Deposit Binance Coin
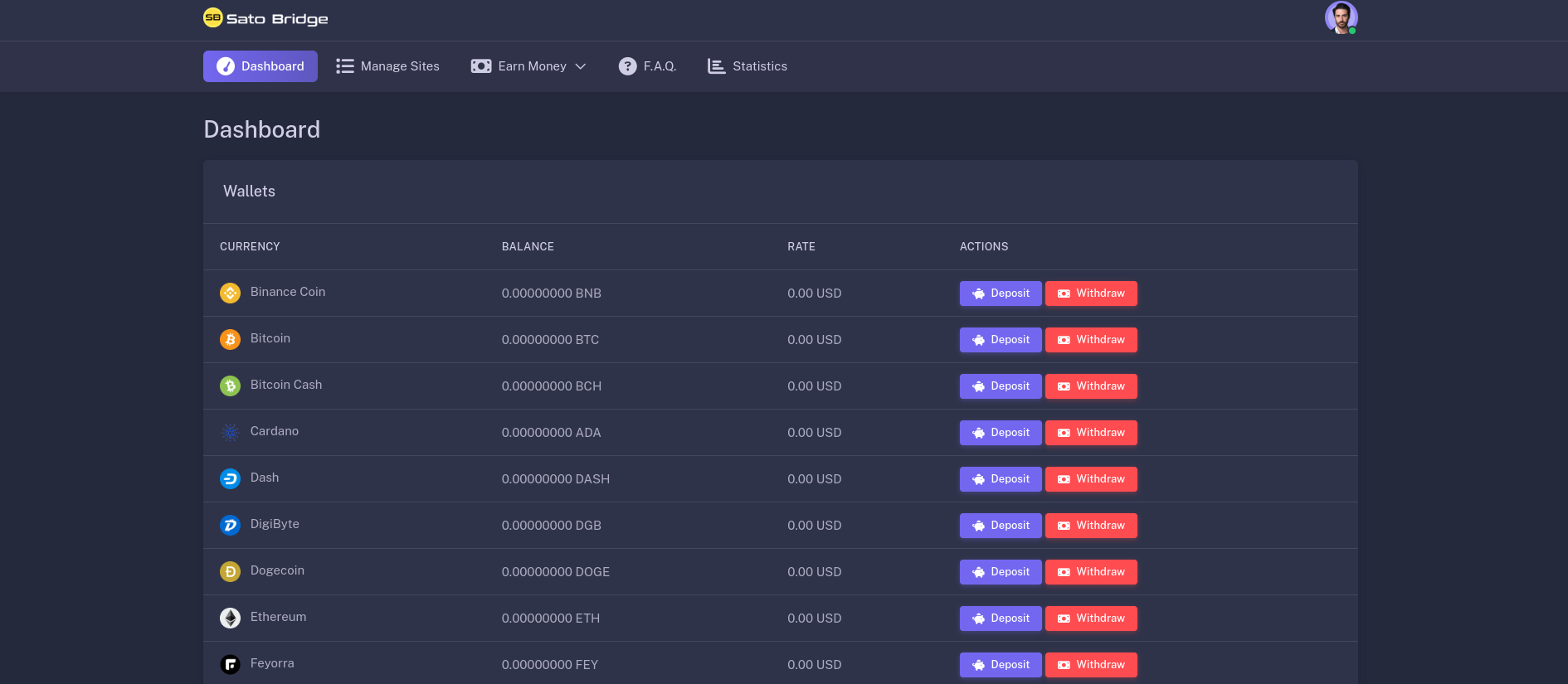This screenshot has width=1568, height=684. tap(1001, 293)
